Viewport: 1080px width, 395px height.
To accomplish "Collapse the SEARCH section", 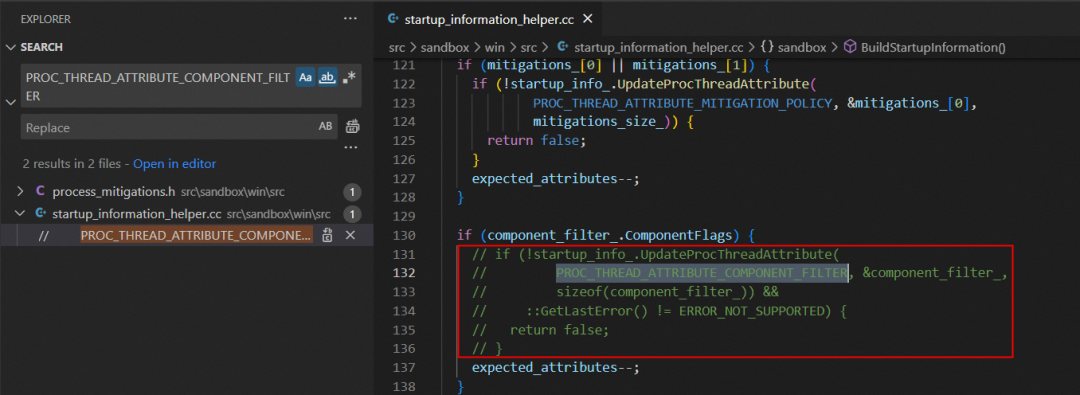I will point(10,47).
